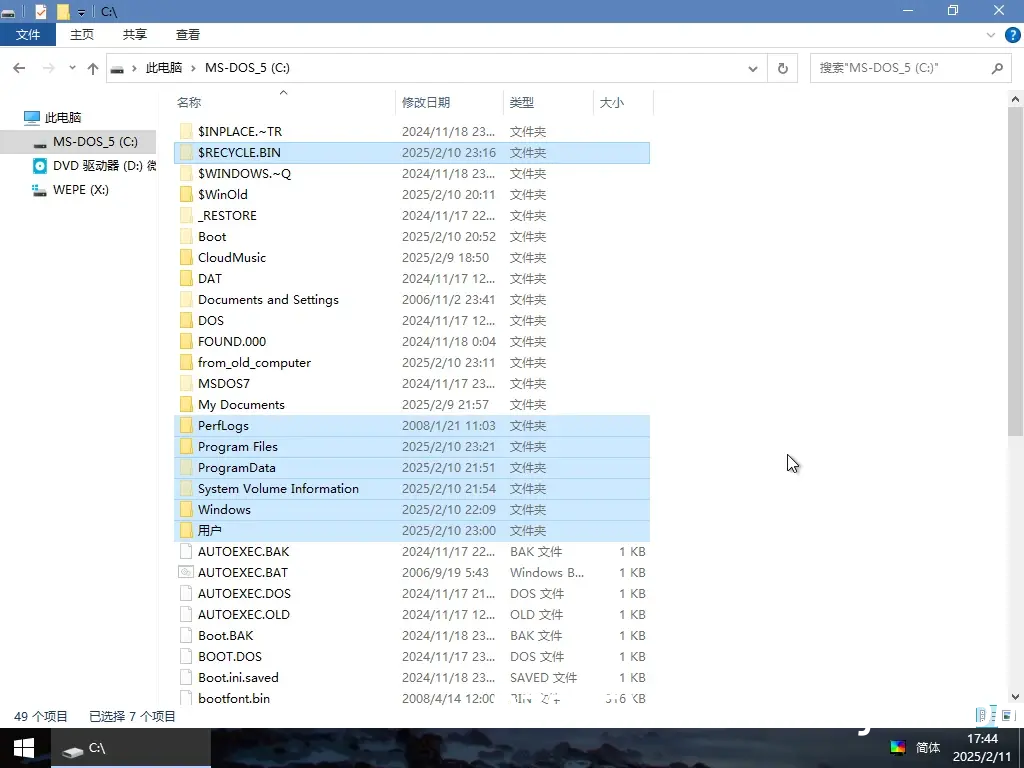Screen dimensions: 1024x768
Task: Select System Volume Information folder
Action: tap(412, 488)
